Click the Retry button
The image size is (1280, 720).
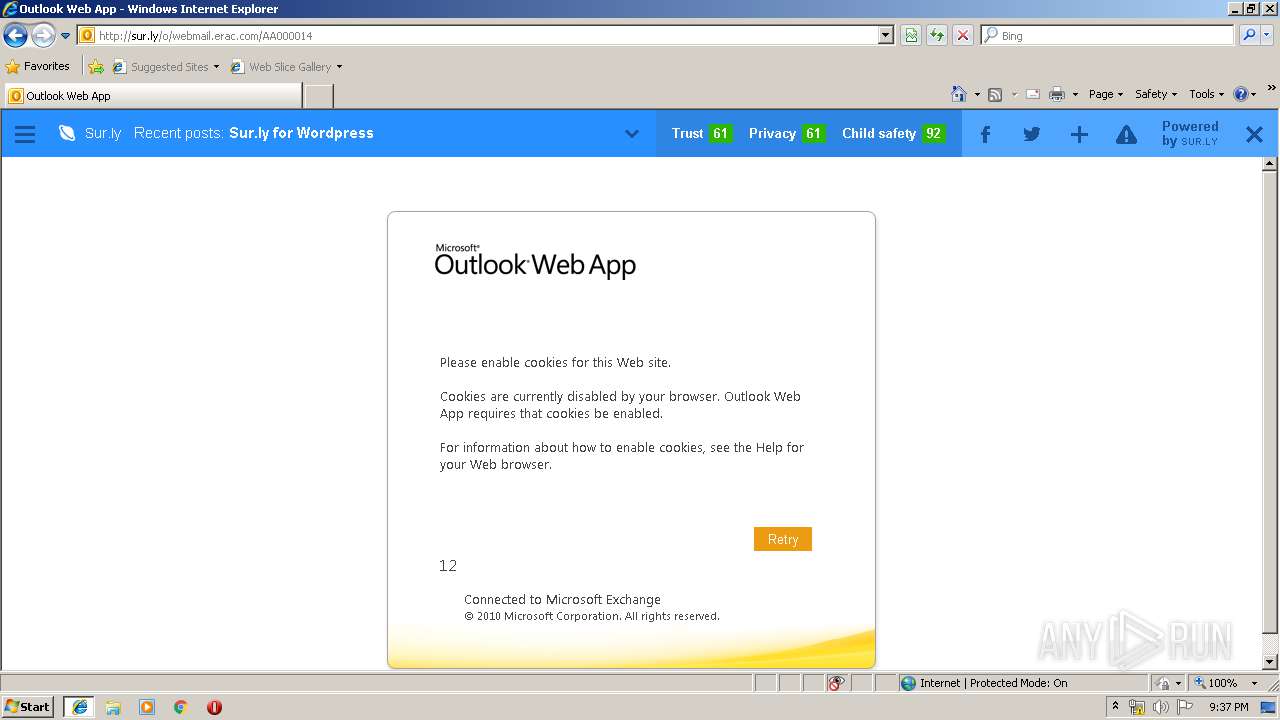point(783,539)
